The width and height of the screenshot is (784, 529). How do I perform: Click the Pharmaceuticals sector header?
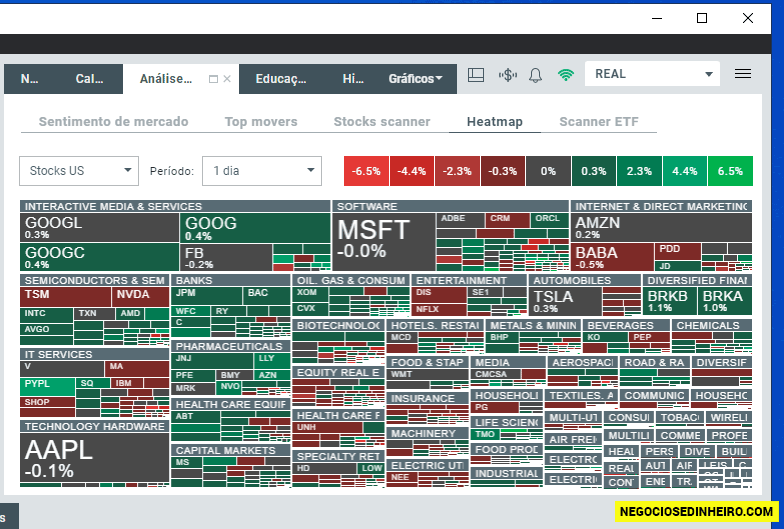[x=230, y=346]
